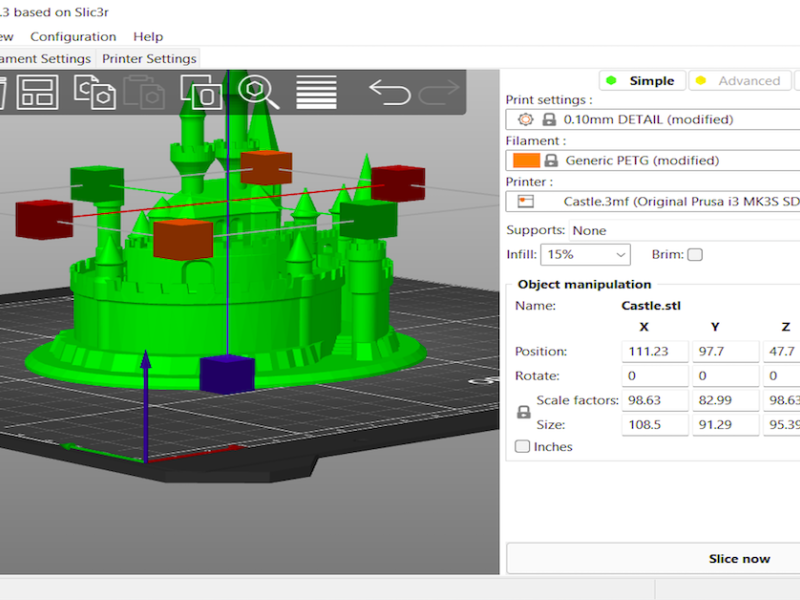This screenshot has height=600, width=800.
Task: Tick the Inches checkbox
Action: [x=522, y=447]
